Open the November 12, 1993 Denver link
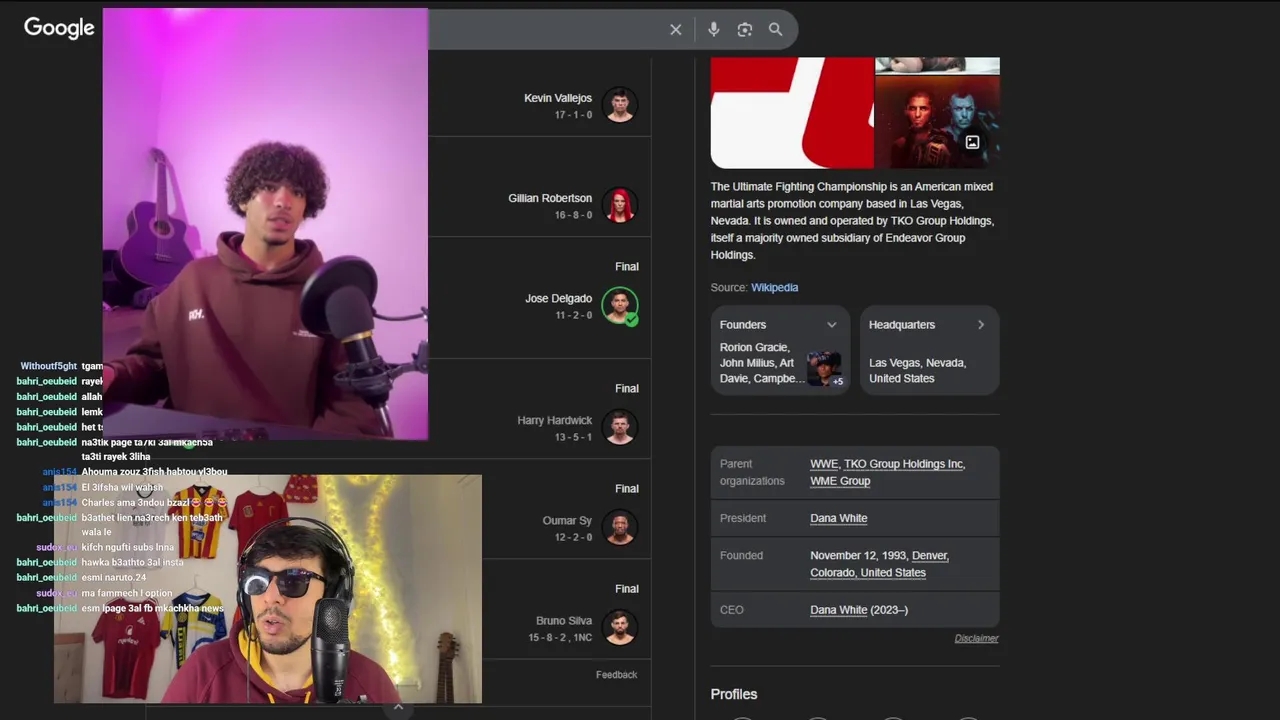1280x720 pixels. 879,564
